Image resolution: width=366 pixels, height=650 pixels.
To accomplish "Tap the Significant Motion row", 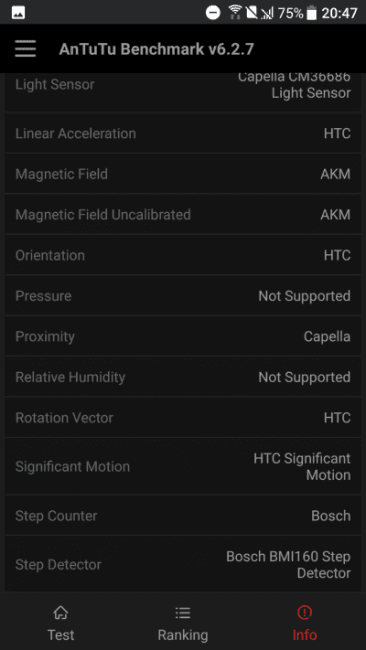I will coord(183,467).
